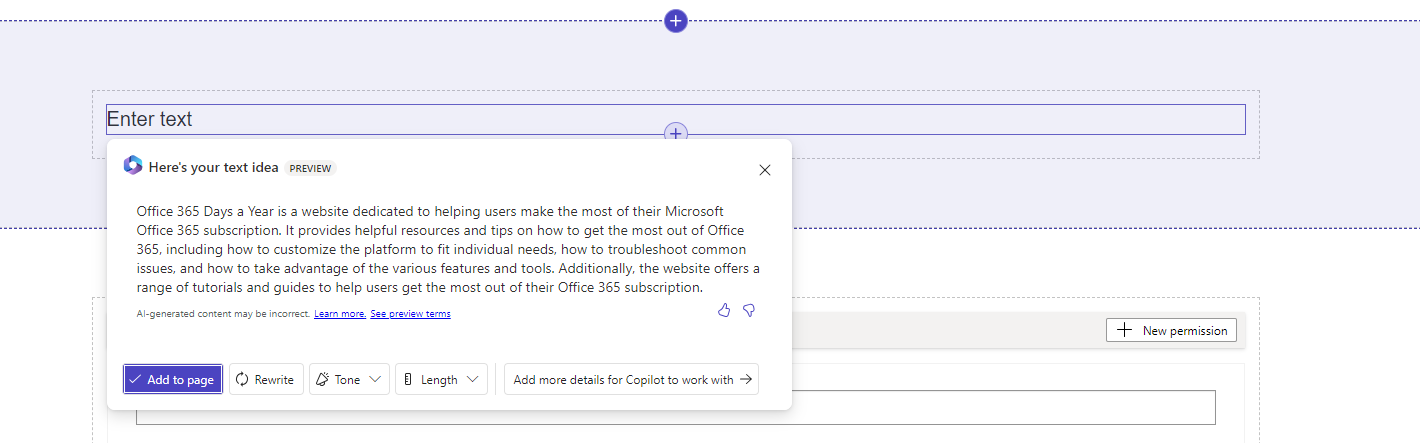This screenshot has height=443, width=1420.
Task: Add the generated text to the page
Action: point(173,380)
